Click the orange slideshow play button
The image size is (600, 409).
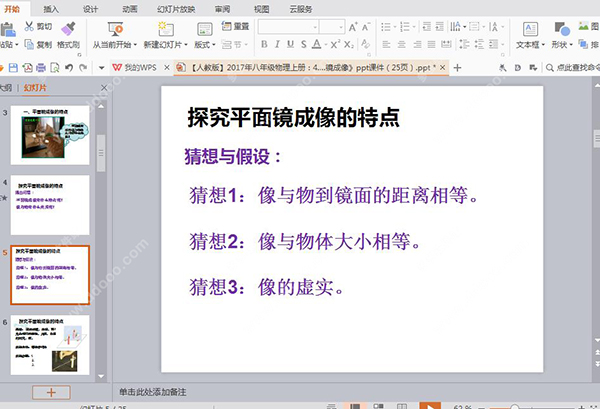click(430, 406)
